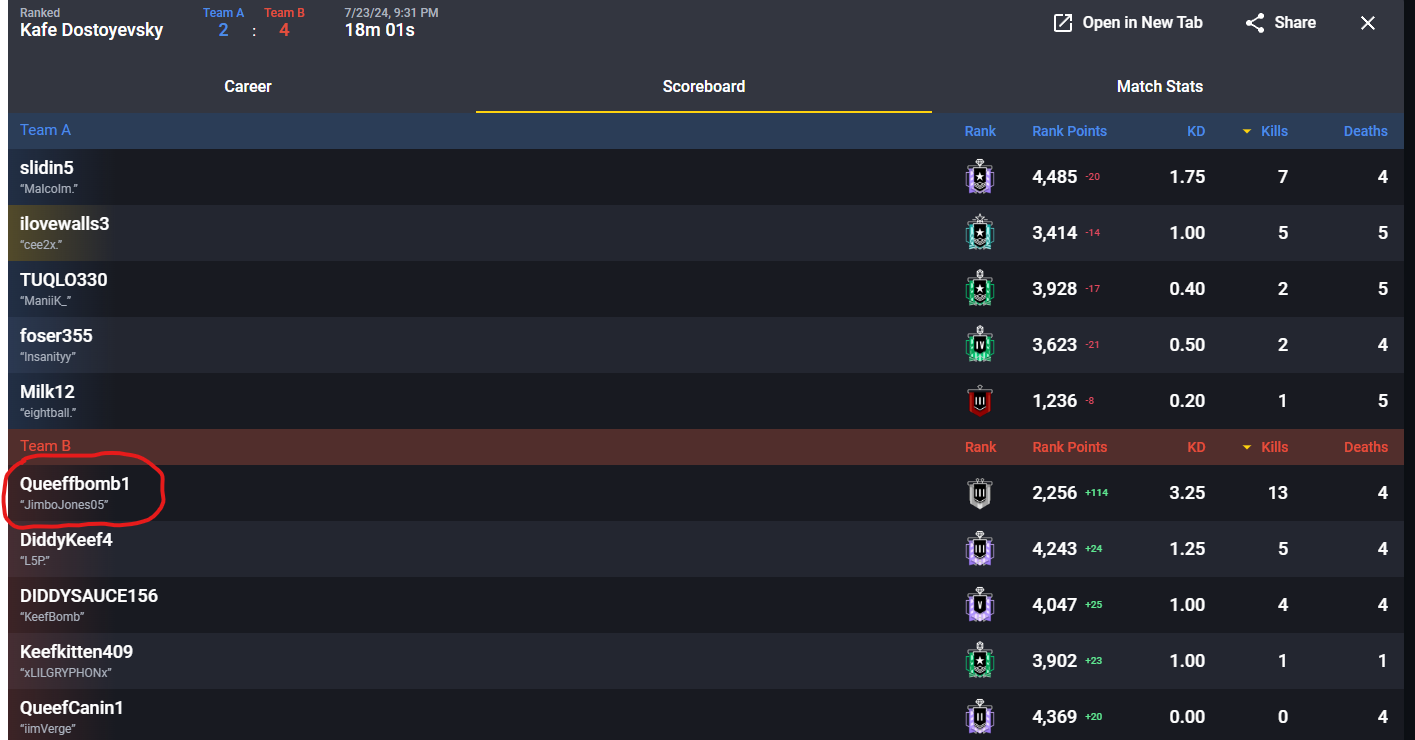Click Milk12's red rank badge icon

tap(980, 402)
